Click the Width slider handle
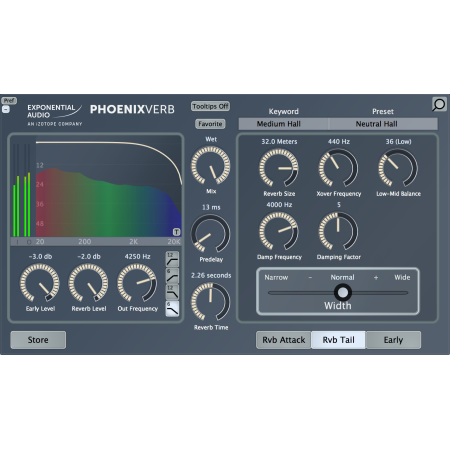This screenshot has height=450, width=450. point(343,293)
